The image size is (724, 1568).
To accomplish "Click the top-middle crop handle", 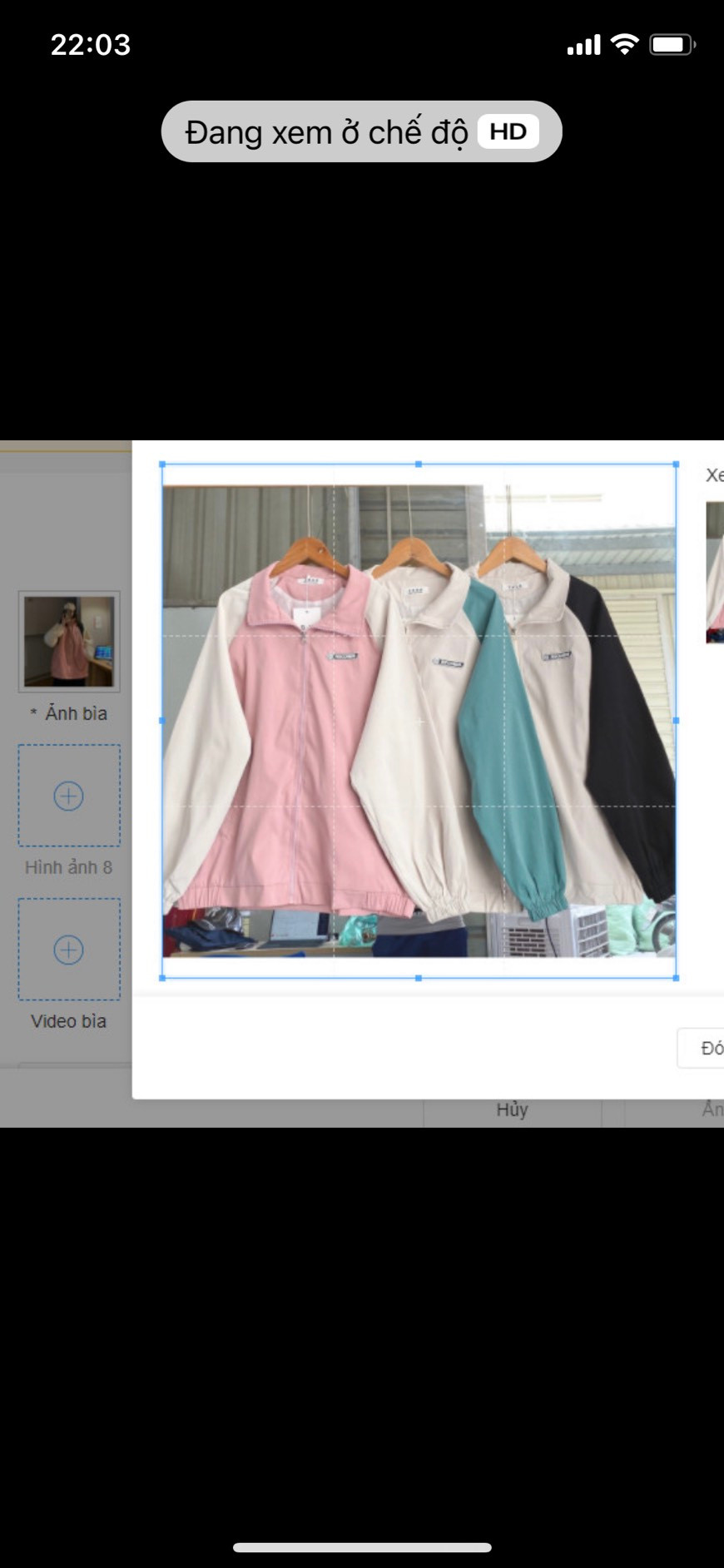I will pyautogui.click(x=419, y=464).
